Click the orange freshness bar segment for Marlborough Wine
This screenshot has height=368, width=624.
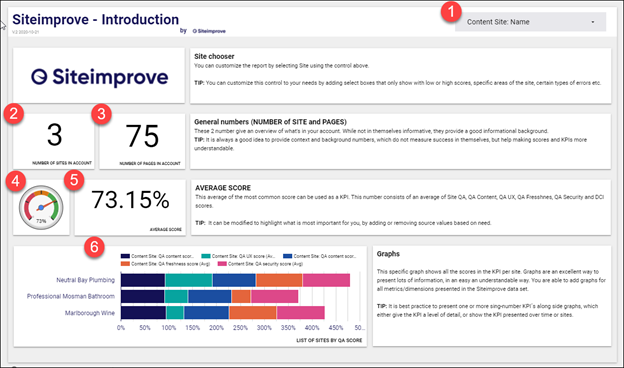click(253, 313)
